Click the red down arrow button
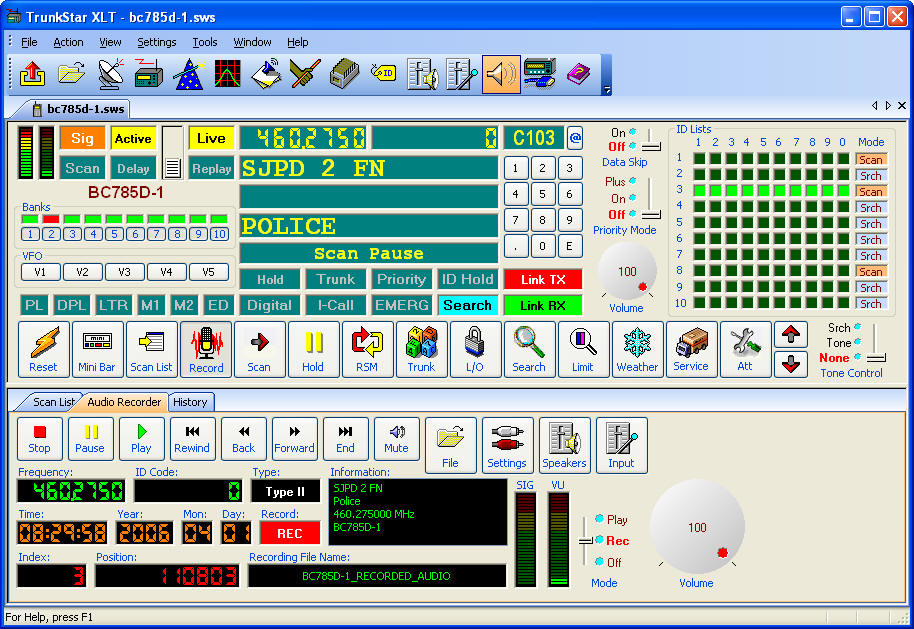Image resolution: width=914 pixels, height=629 pixels. click(791, 364)
